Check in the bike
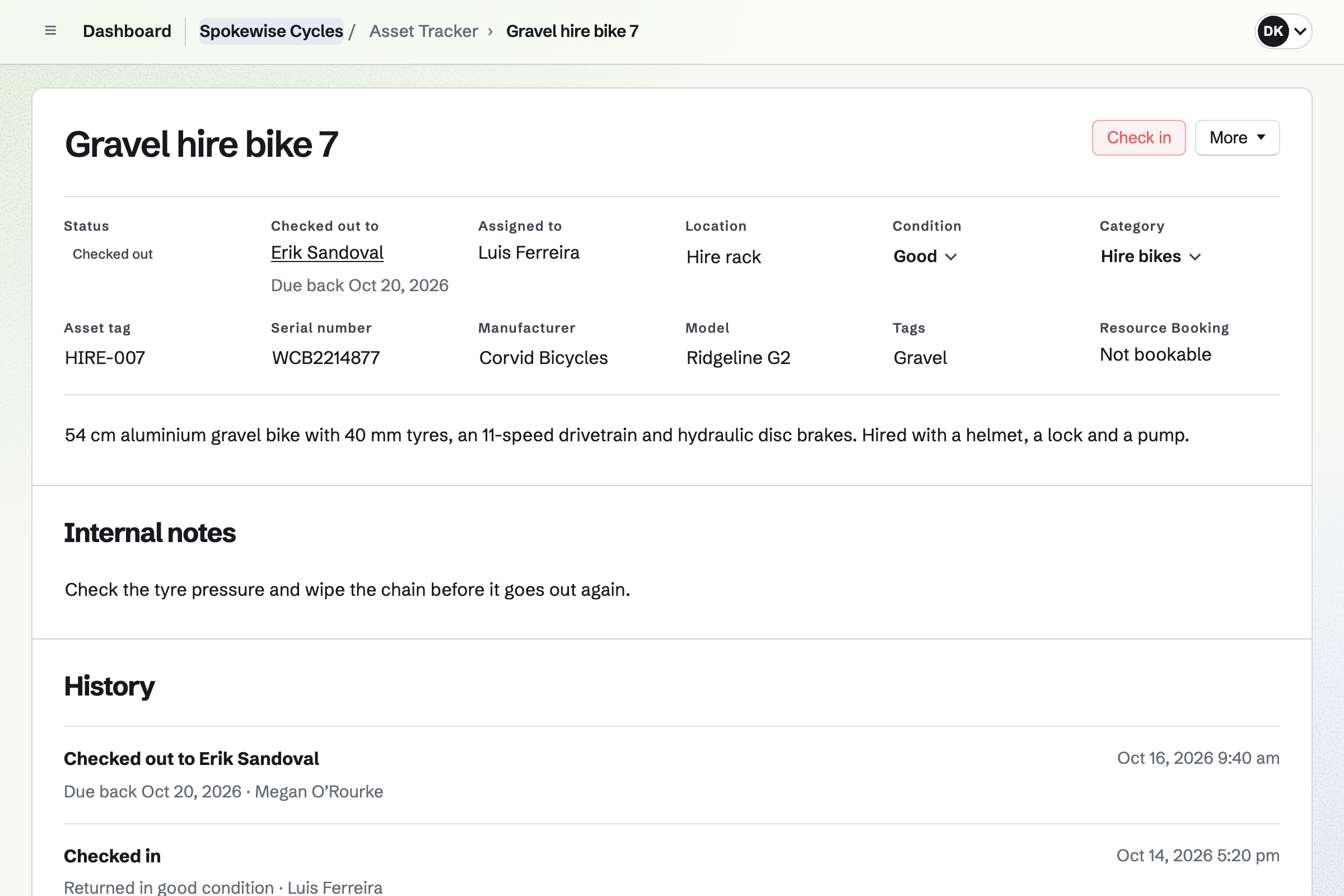 [1138, 138]
